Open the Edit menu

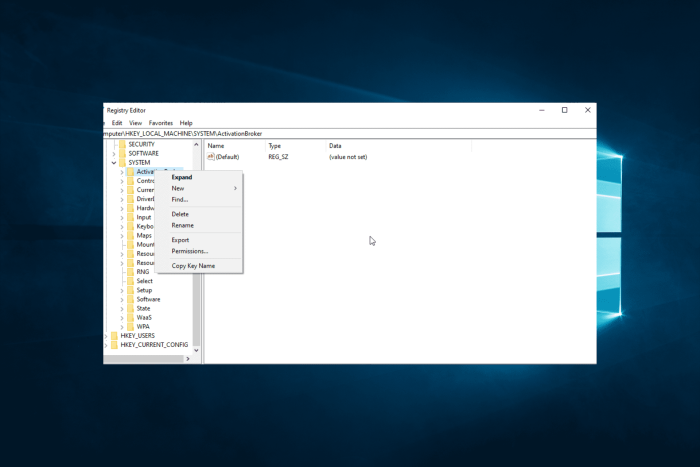click(x=117, y=123)
